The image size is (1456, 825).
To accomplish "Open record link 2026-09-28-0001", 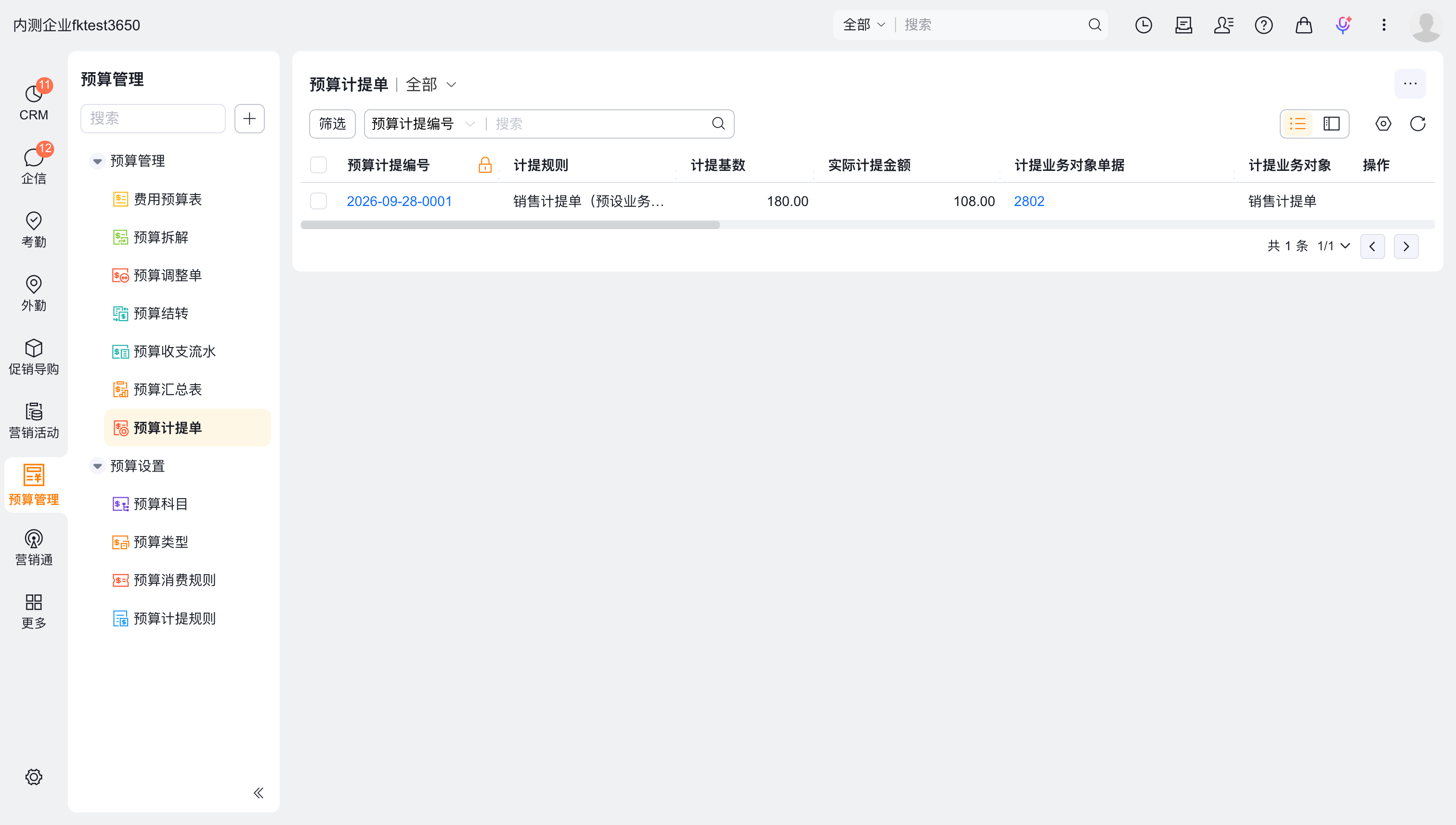I will (x=399, y=201).
